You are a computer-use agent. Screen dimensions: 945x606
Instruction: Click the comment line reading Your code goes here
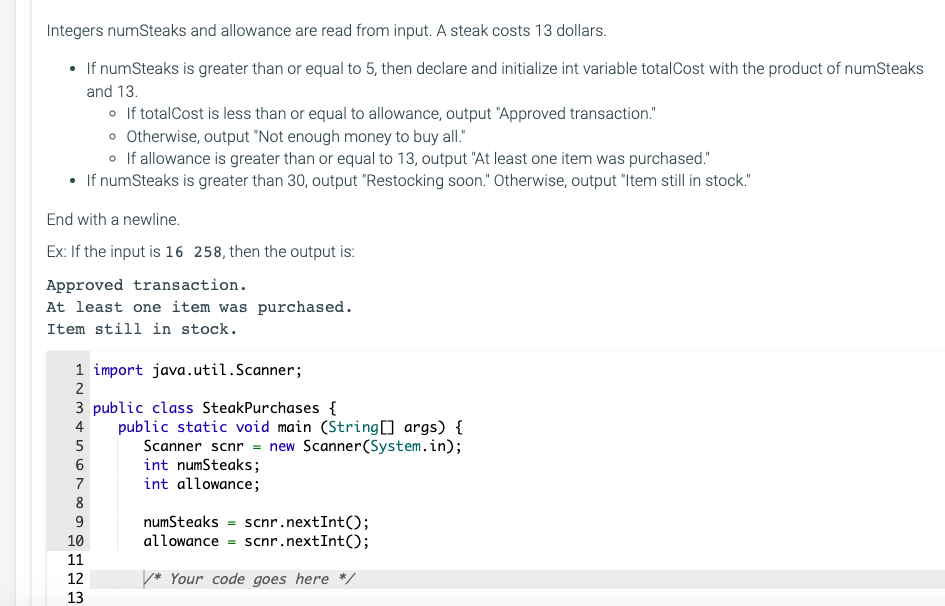[248, 578]
